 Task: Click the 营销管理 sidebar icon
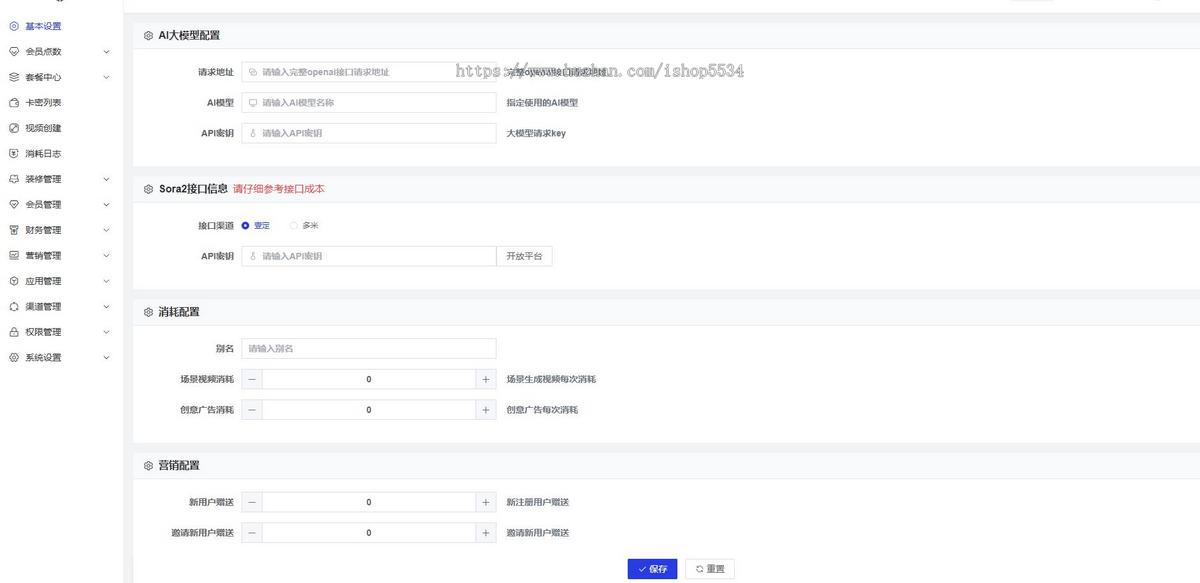pos(14,255)
